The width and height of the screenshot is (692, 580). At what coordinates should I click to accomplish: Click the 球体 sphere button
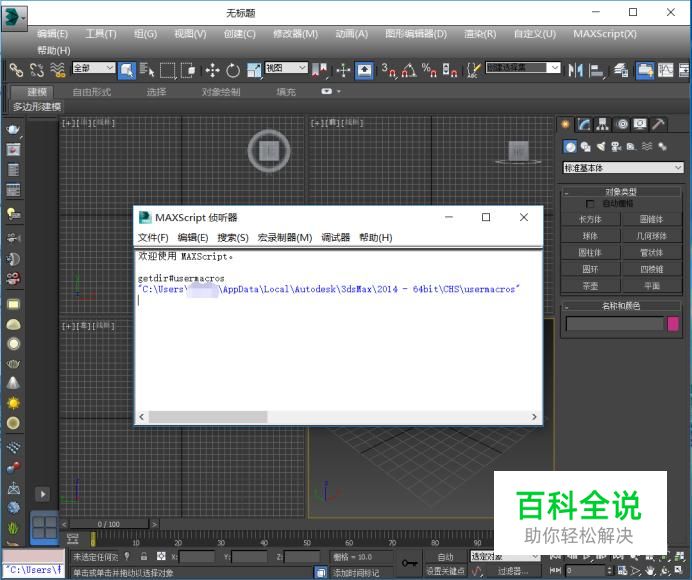tap(590, 236)
